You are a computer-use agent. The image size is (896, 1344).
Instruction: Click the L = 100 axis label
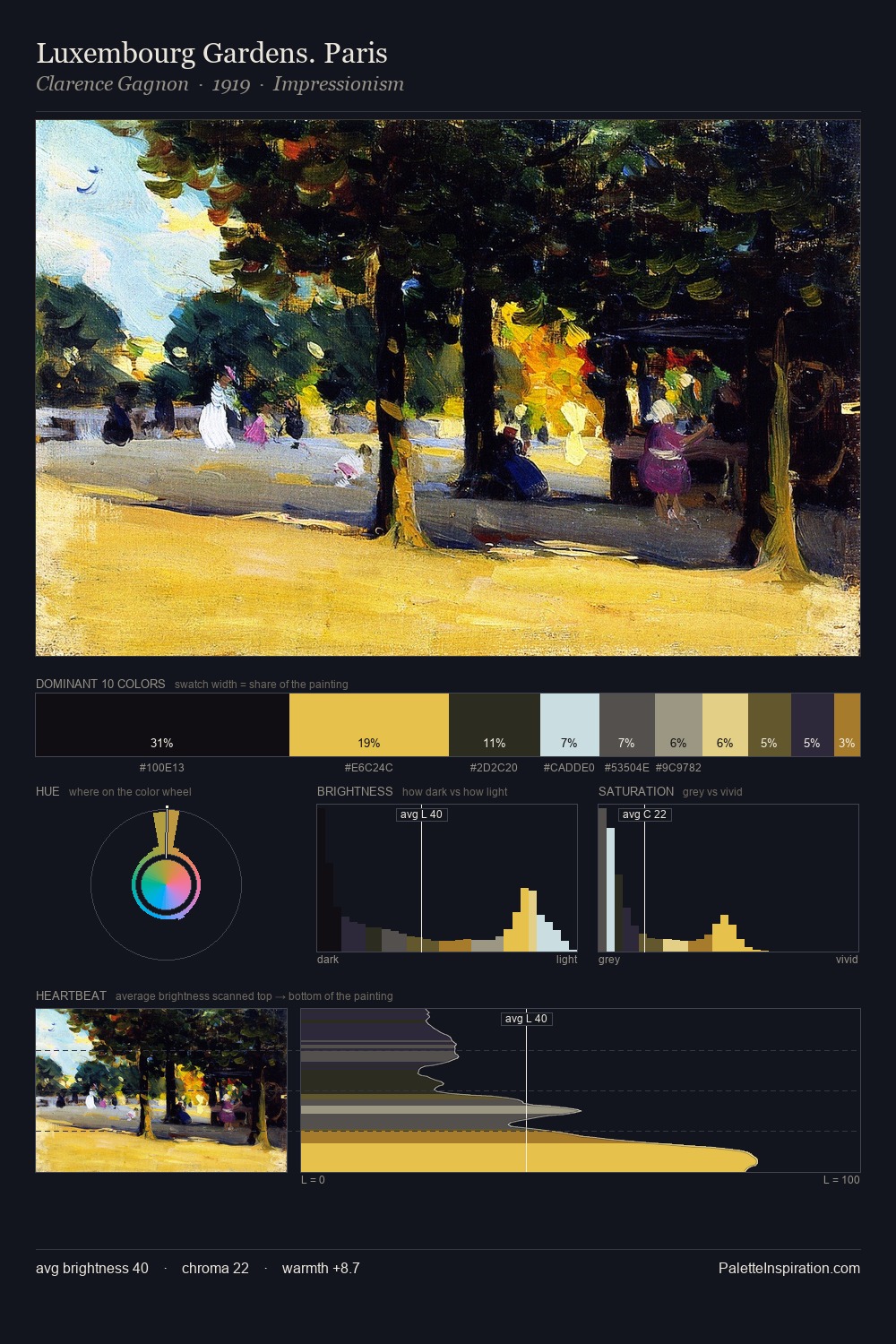[x=841, y=1180]
